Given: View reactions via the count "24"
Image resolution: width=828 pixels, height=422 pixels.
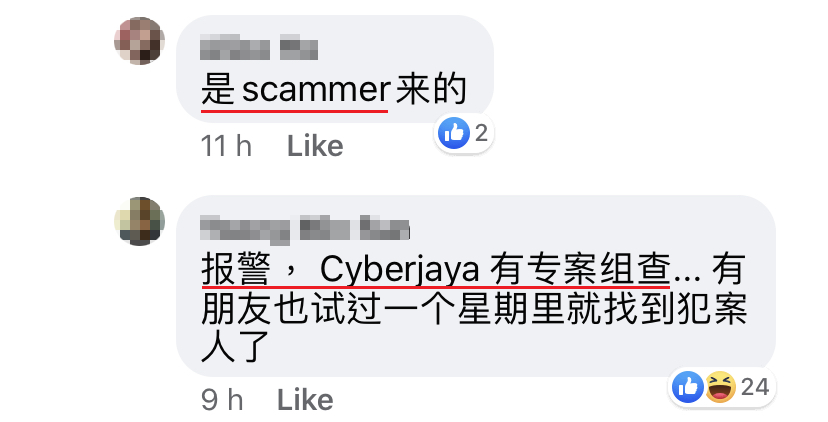Looking at the screenshot, I should tap(755, 387).
